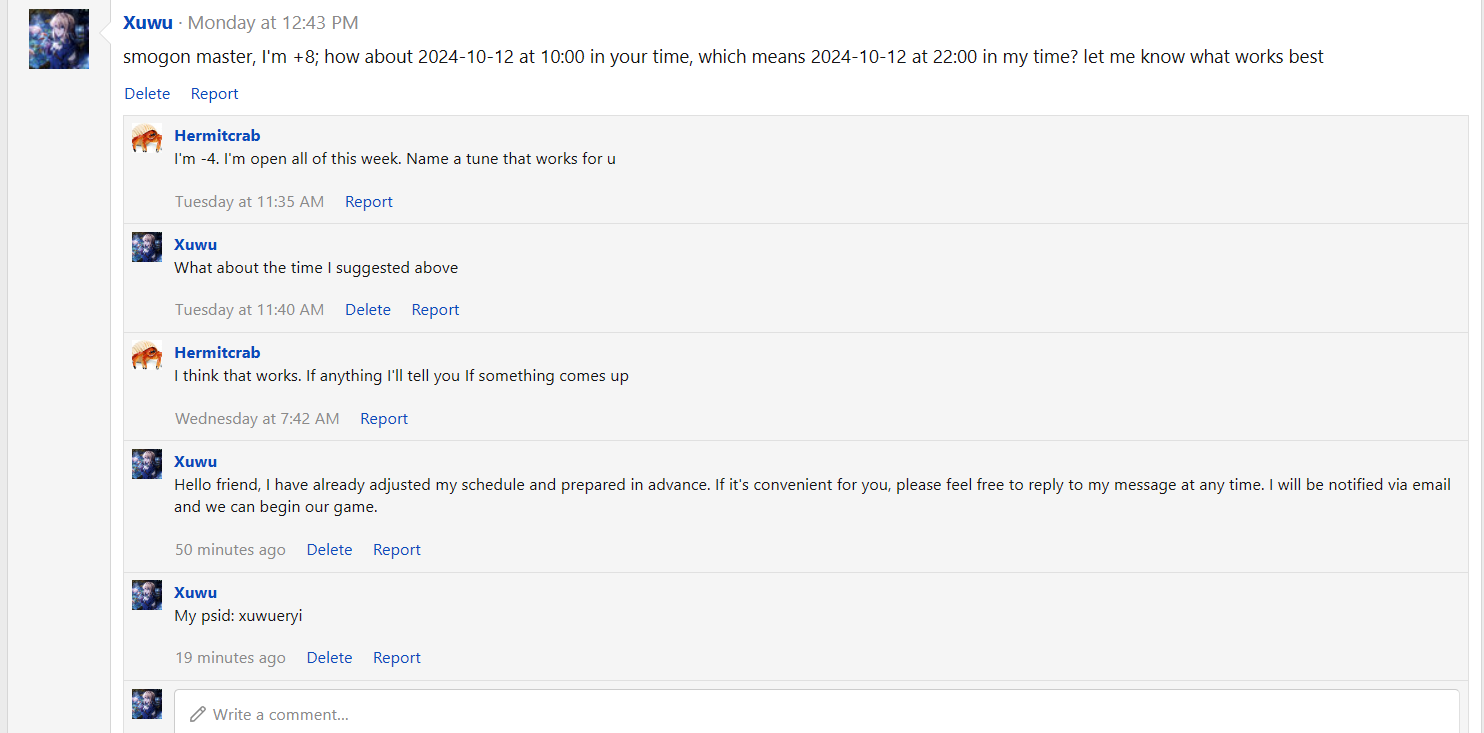Report the "What about the time" comment
The image size is (1484, 733).
[x=435, y=310]
